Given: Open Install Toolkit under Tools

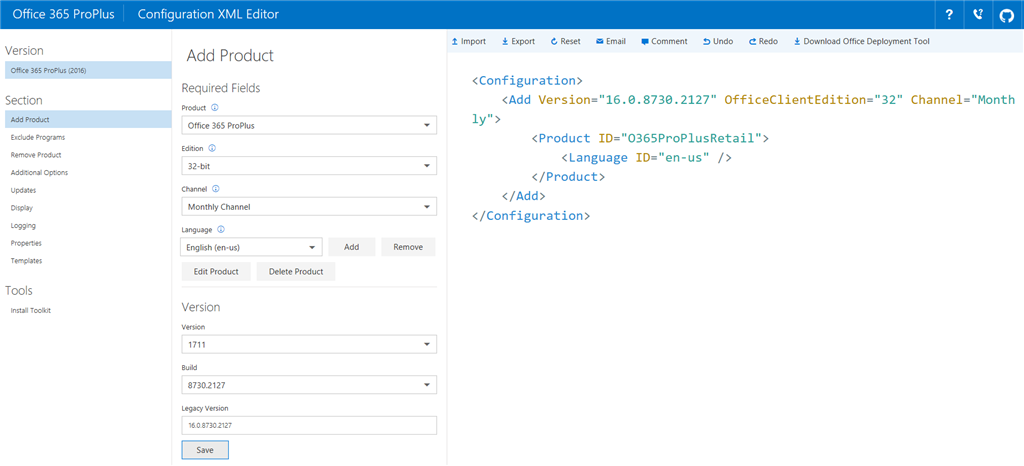Looking at the screenshot, I should 31,310.
